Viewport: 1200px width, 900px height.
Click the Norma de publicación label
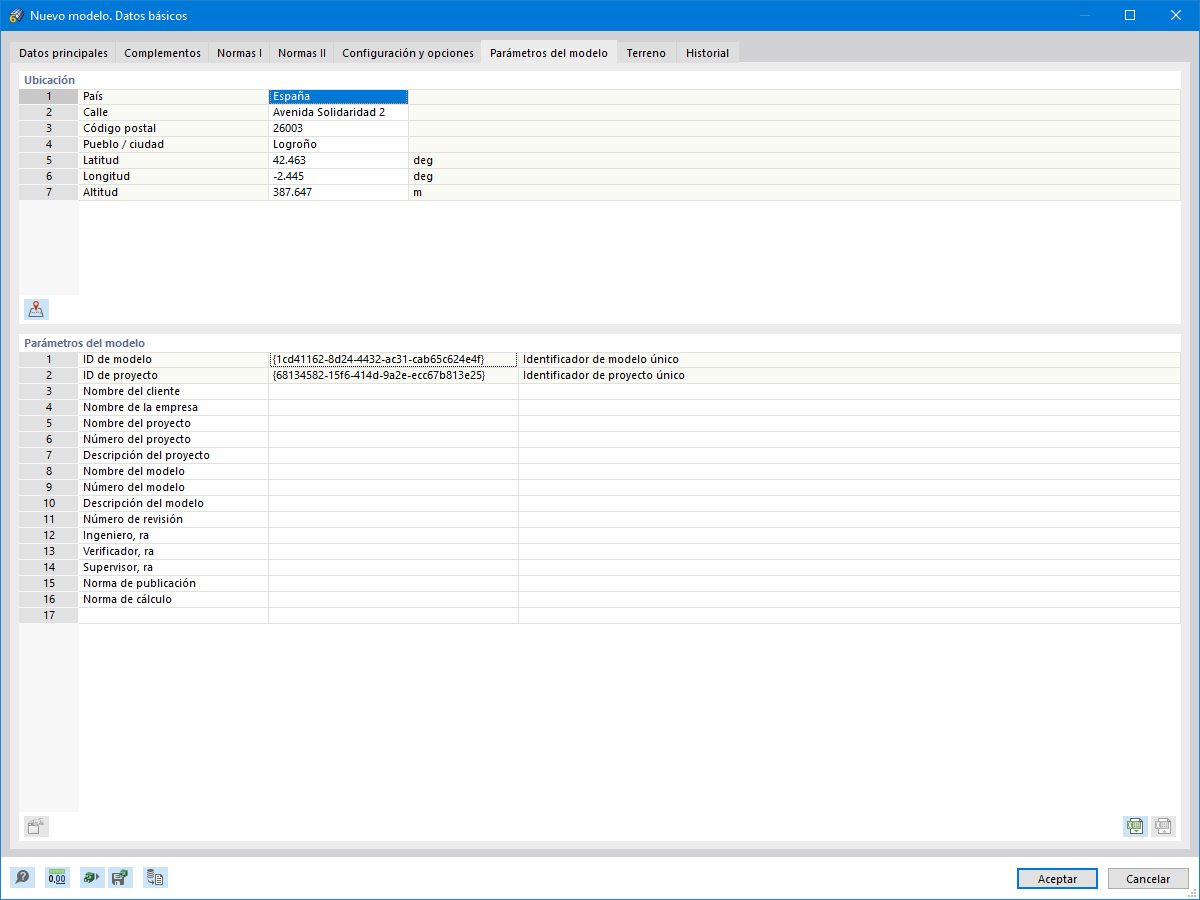(139, 583)
